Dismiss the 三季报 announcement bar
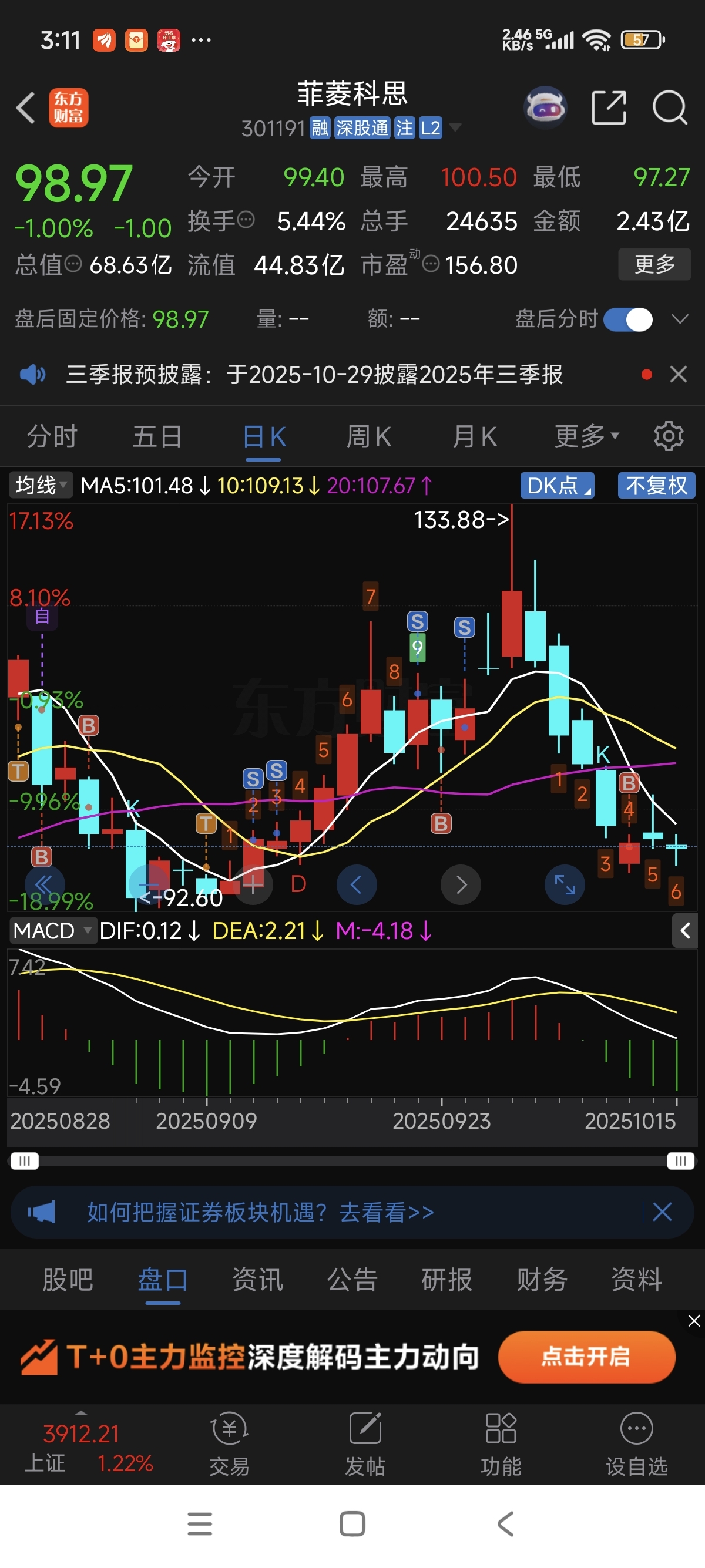Viewport: 705px width, 1568px height. [678, 374]
